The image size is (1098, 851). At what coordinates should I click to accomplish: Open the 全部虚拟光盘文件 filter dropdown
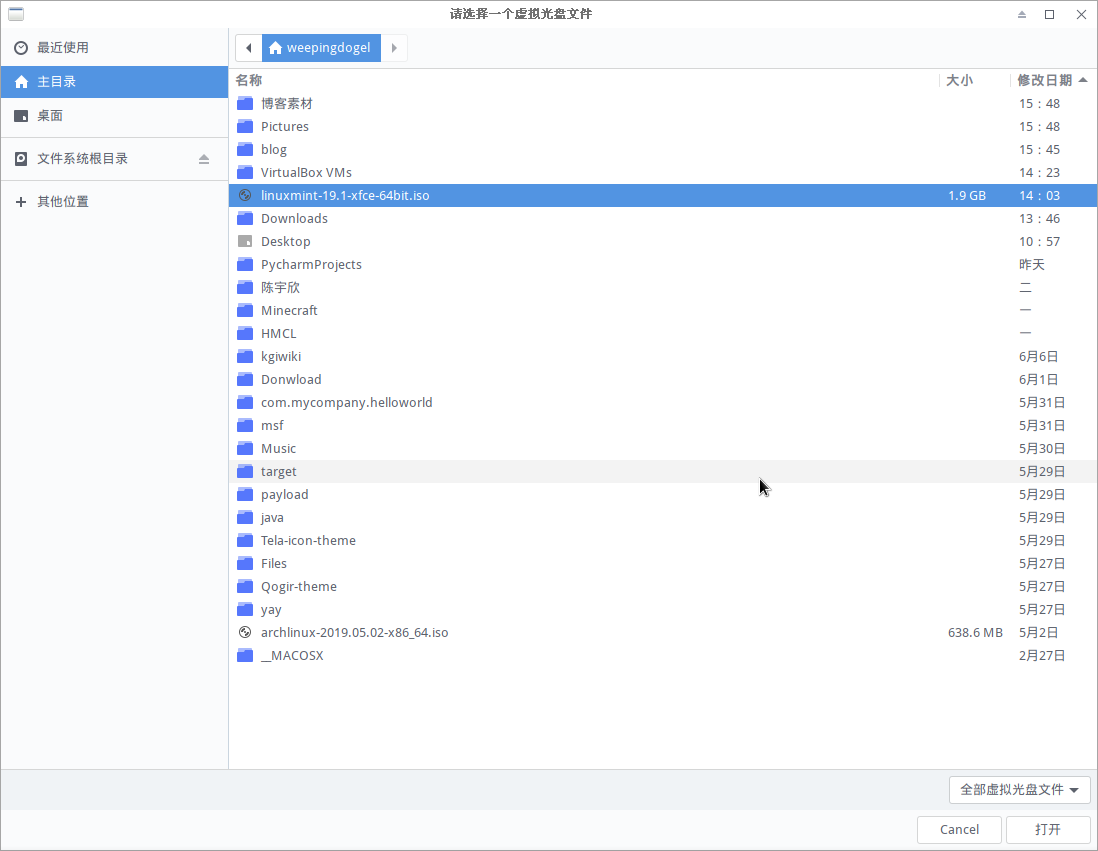point(1019,790)
